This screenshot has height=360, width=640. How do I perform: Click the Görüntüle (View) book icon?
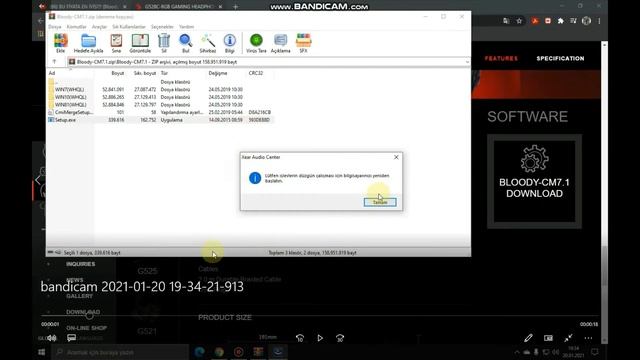[140, 43]
